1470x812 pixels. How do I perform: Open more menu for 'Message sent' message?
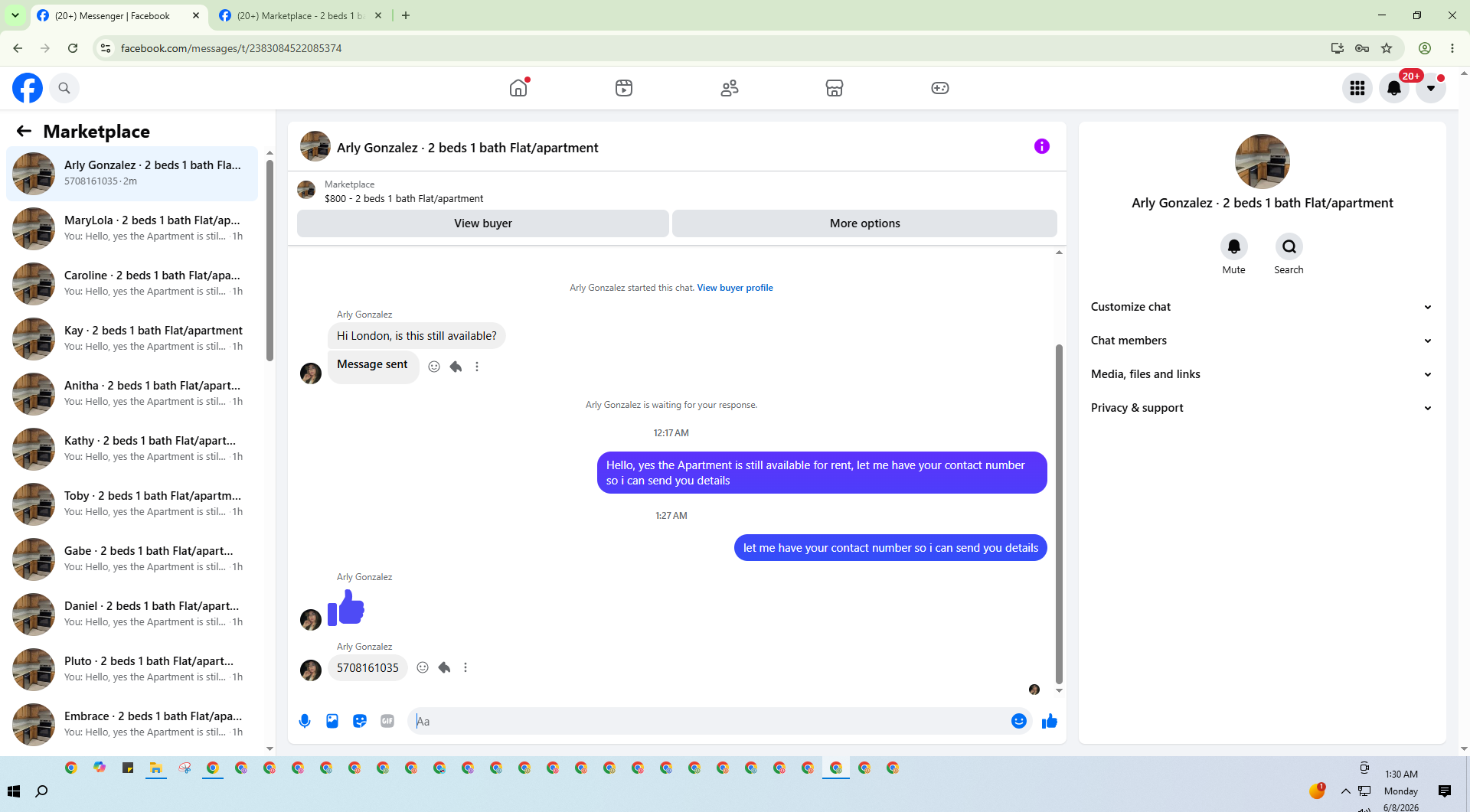coord(477,367)
